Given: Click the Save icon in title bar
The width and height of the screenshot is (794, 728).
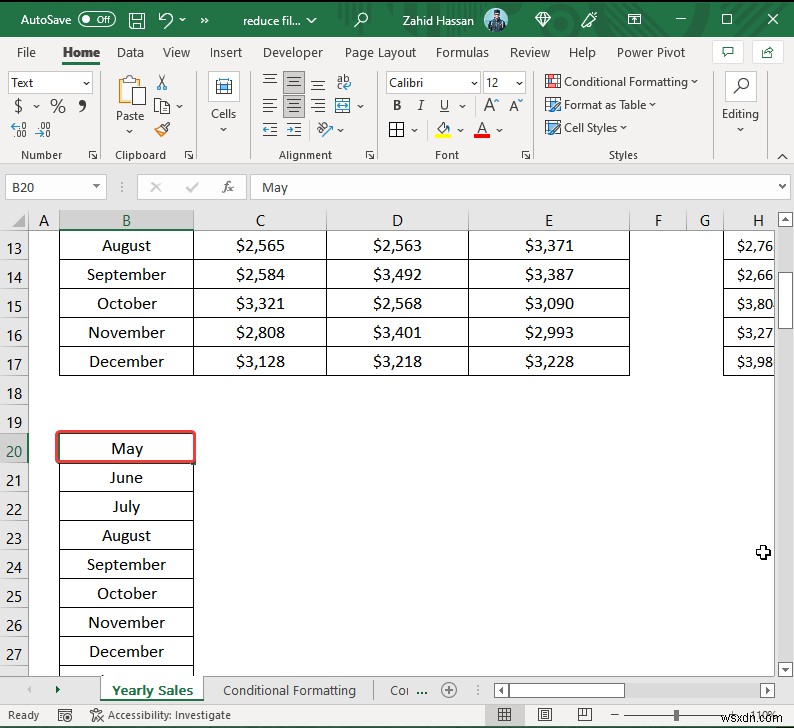Looking at the screenshot, I should click(137, 19).
